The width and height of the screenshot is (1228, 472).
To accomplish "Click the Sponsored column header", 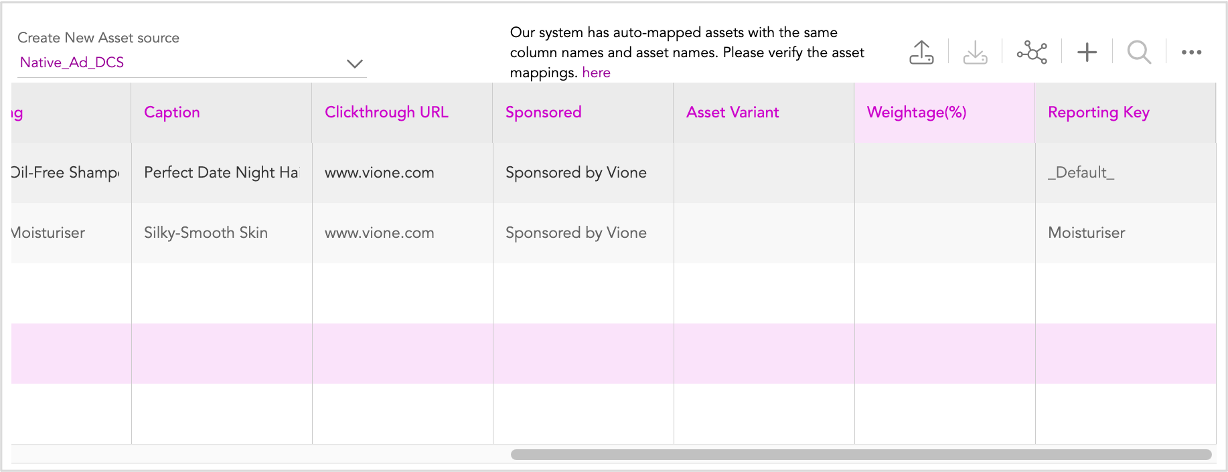I will pos(584,112).
